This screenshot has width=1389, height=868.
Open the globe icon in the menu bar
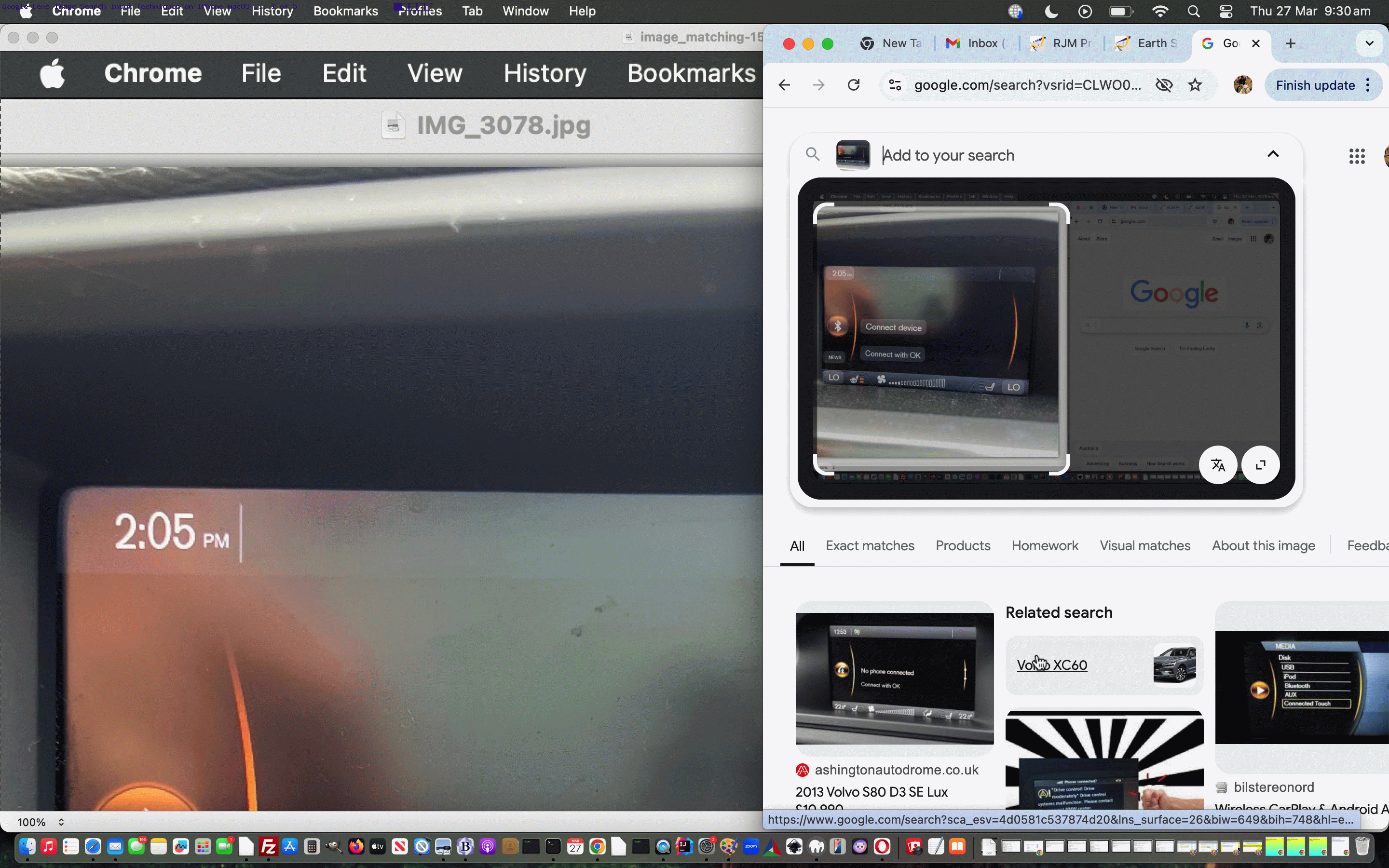(1015, 12)
